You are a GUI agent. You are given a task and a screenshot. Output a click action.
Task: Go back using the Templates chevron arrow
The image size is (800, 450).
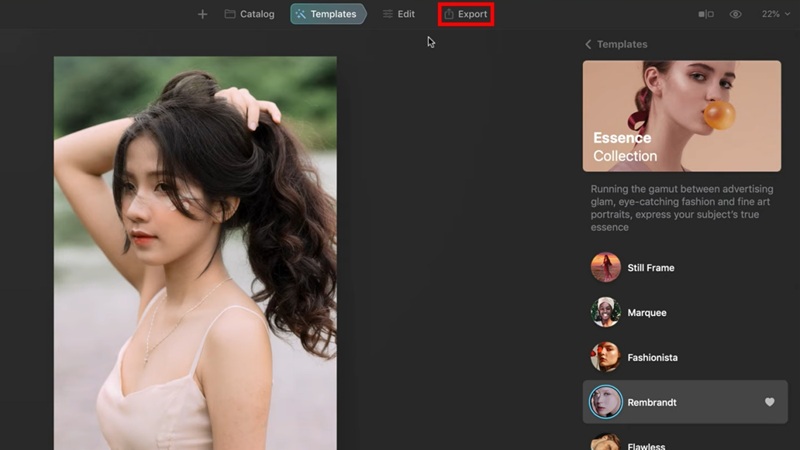[x=588, y=44]
